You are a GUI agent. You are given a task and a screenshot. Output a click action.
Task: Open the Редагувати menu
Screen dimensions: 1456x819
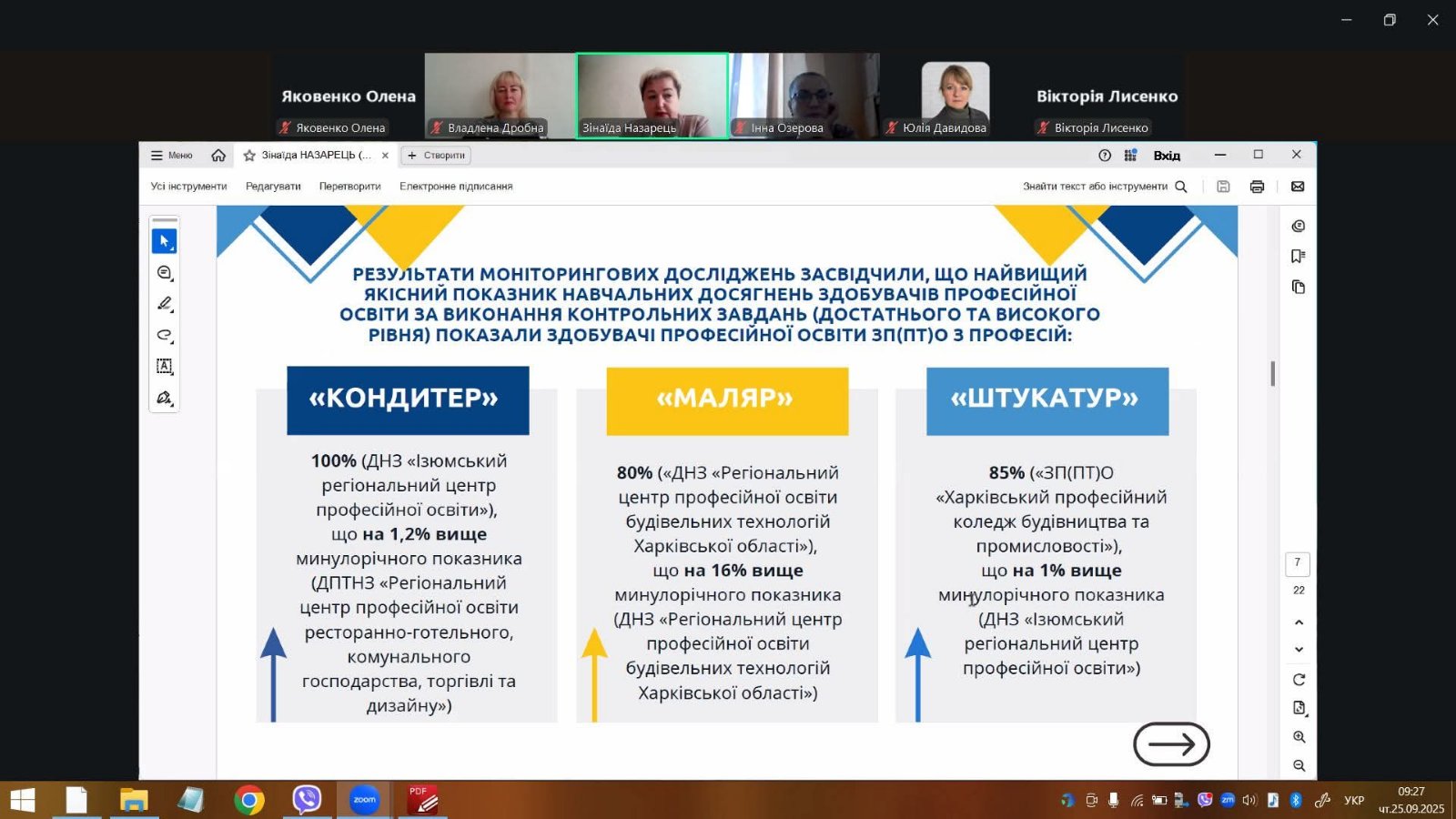point(273,187)
